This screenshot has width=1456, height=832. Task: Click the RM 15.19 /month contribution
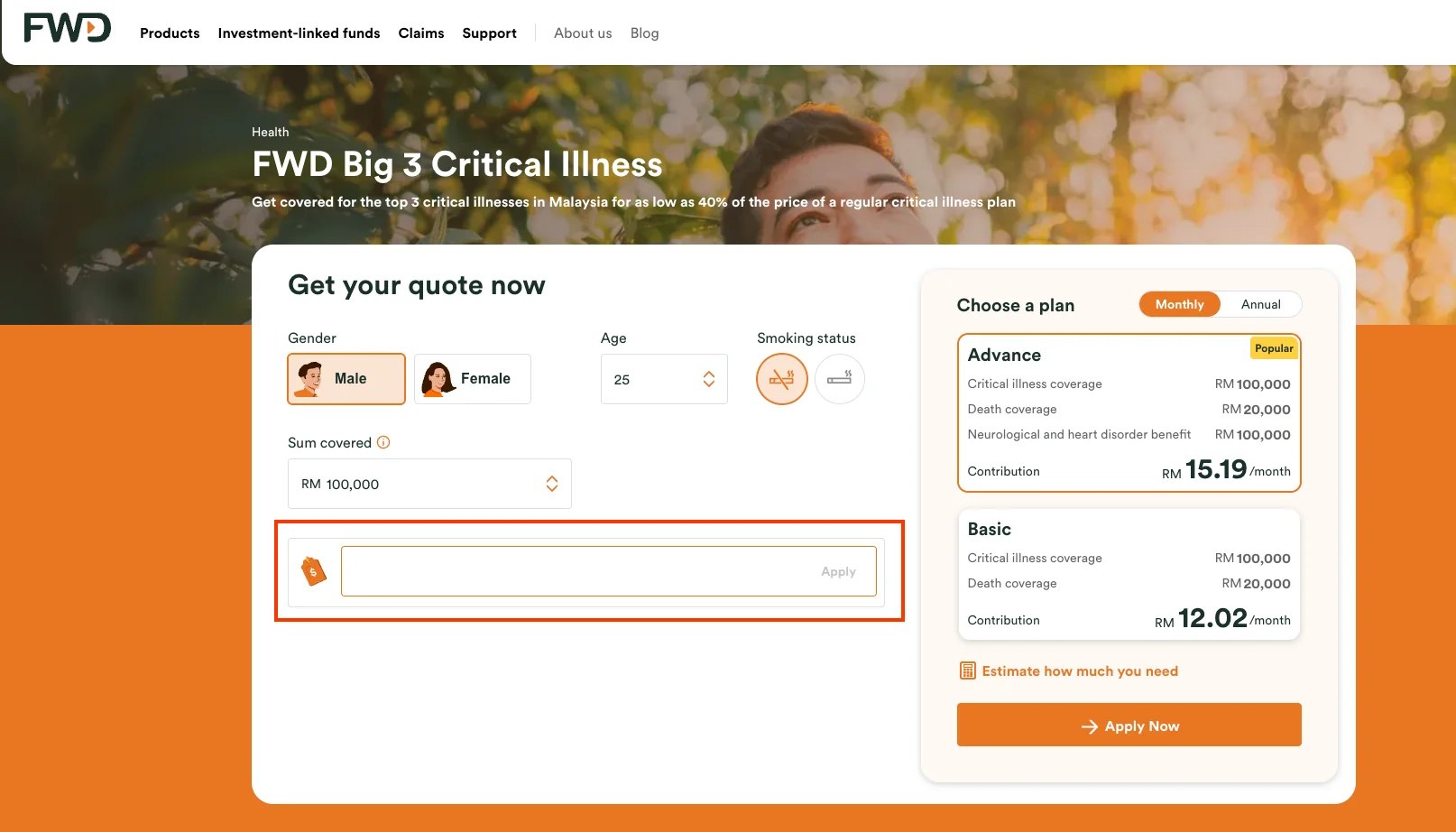1226,470
